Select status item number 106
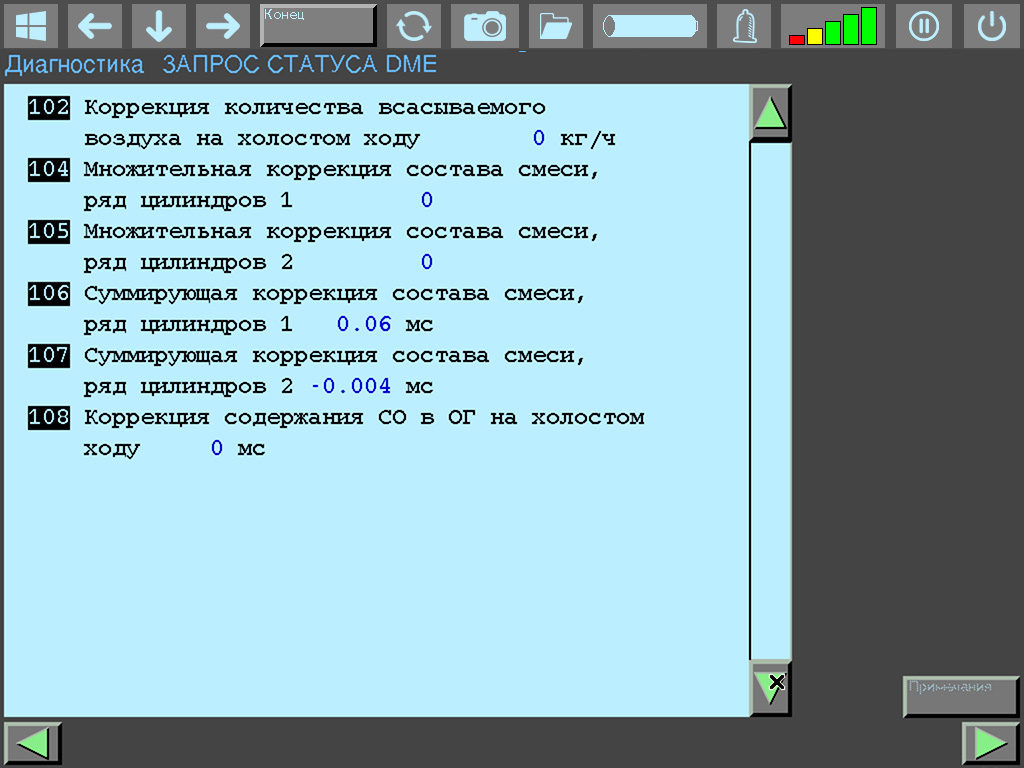 (x=49, y=294)
